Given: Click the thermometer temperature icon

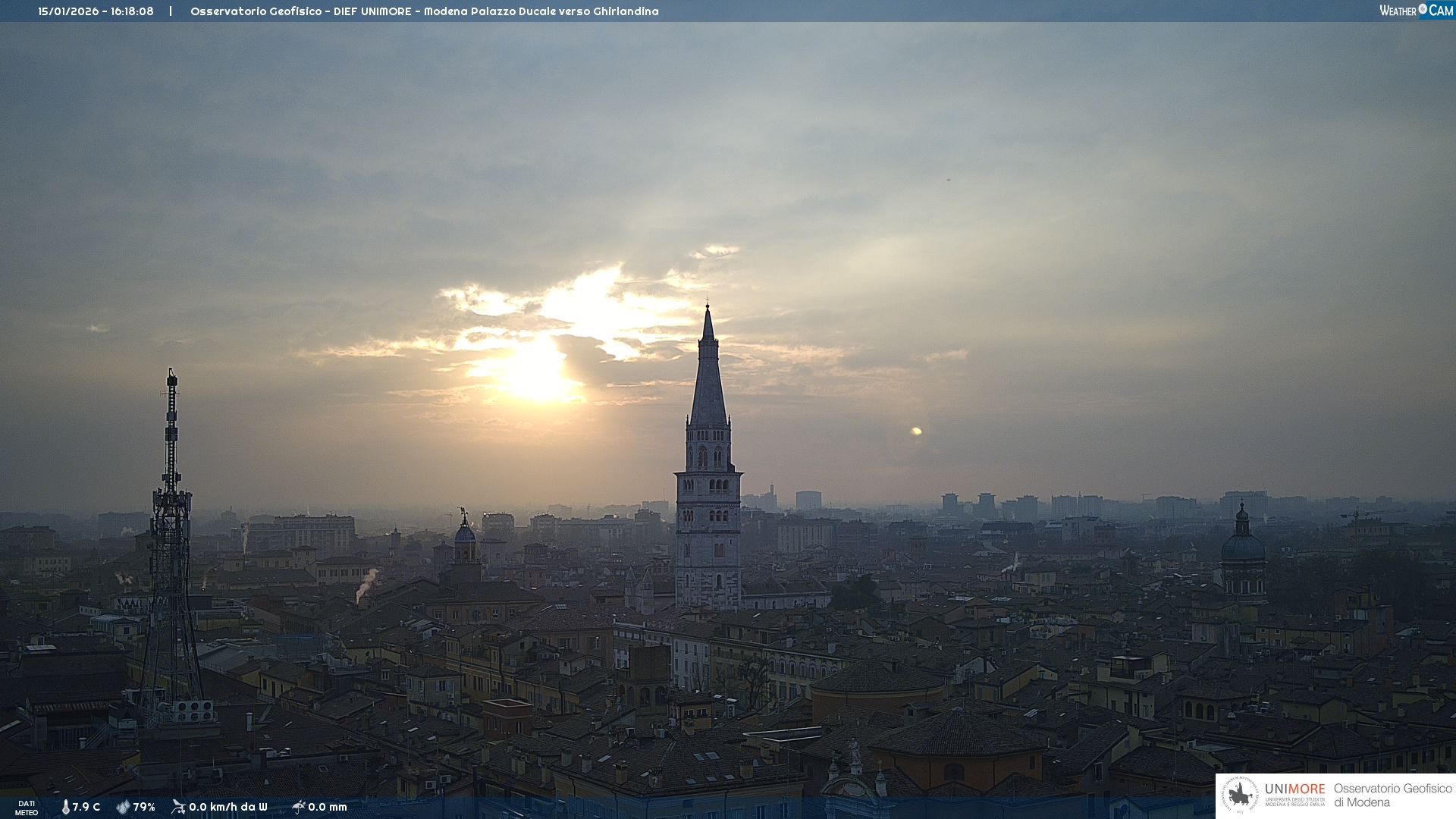Looking at the screenshot, I should coord(66,807).
